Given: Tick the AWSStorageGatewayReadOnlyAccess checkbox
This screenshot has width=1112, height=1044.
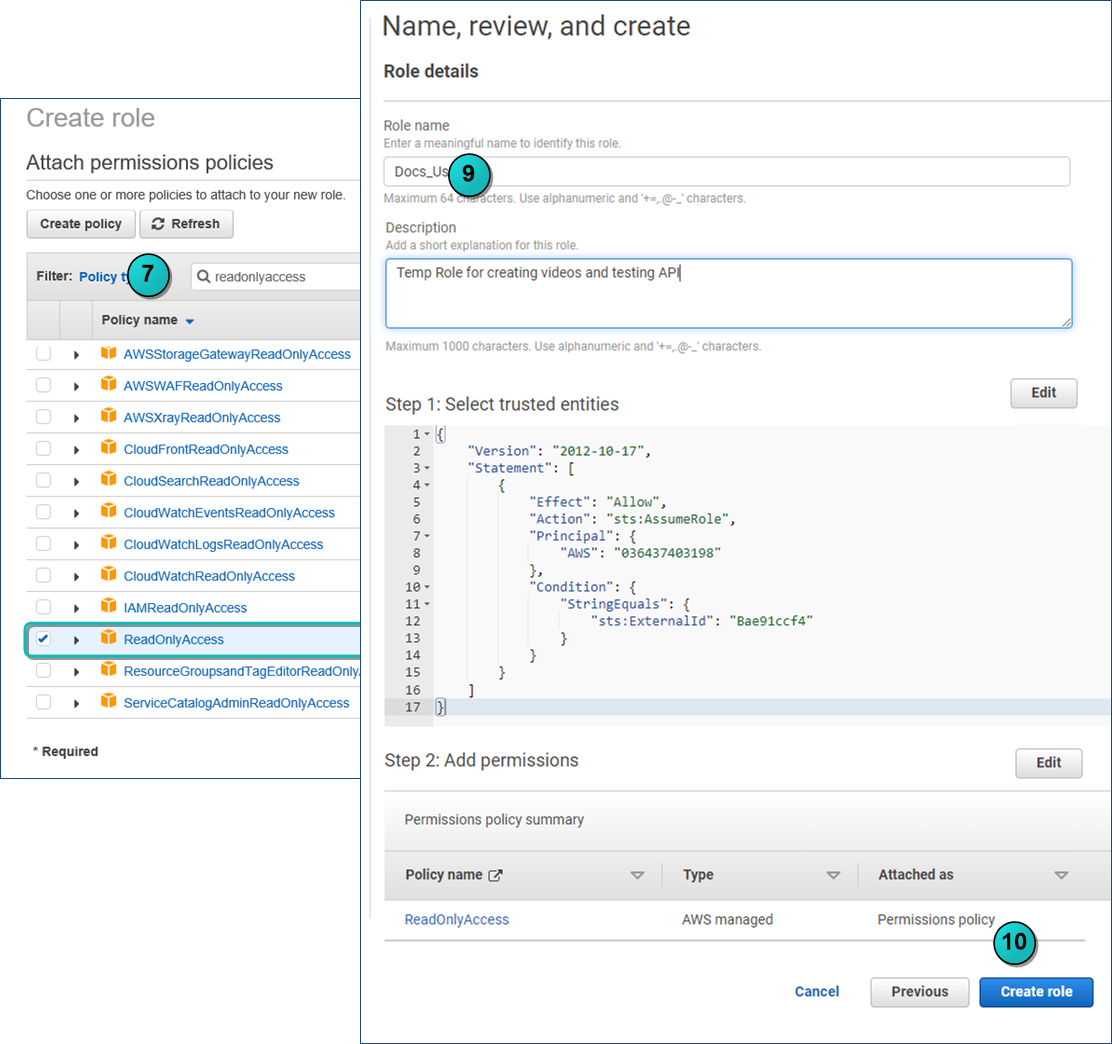Looking at the screenshot, I should tap(43, 353).
